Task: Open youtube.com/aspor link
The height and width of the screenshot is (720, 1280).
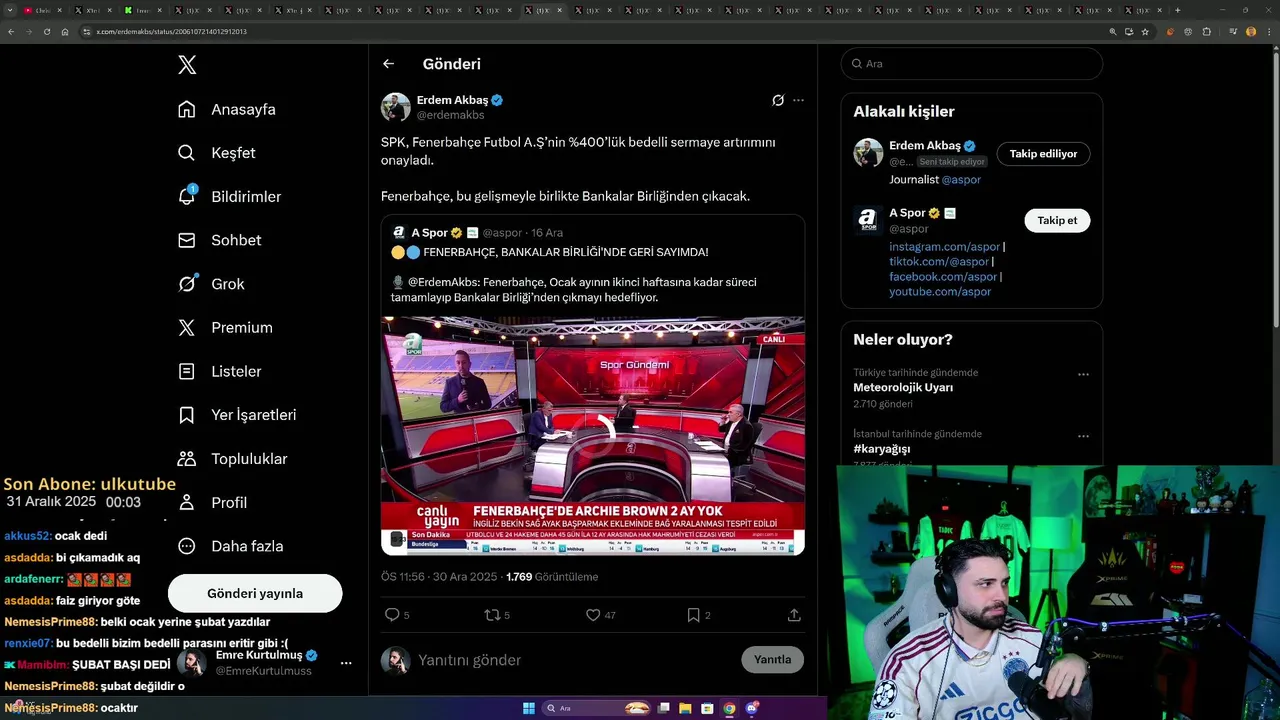Action: (940, 292)
